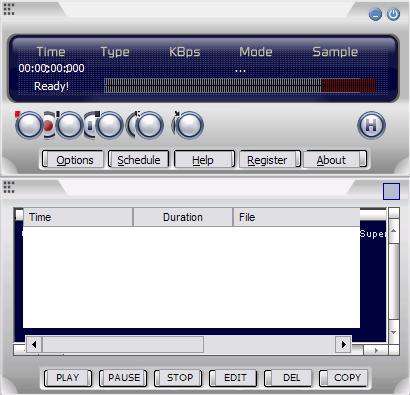Click the DEL button
Image resolution: width=410 pixels, height=395 pixels.
pos(288,378)
